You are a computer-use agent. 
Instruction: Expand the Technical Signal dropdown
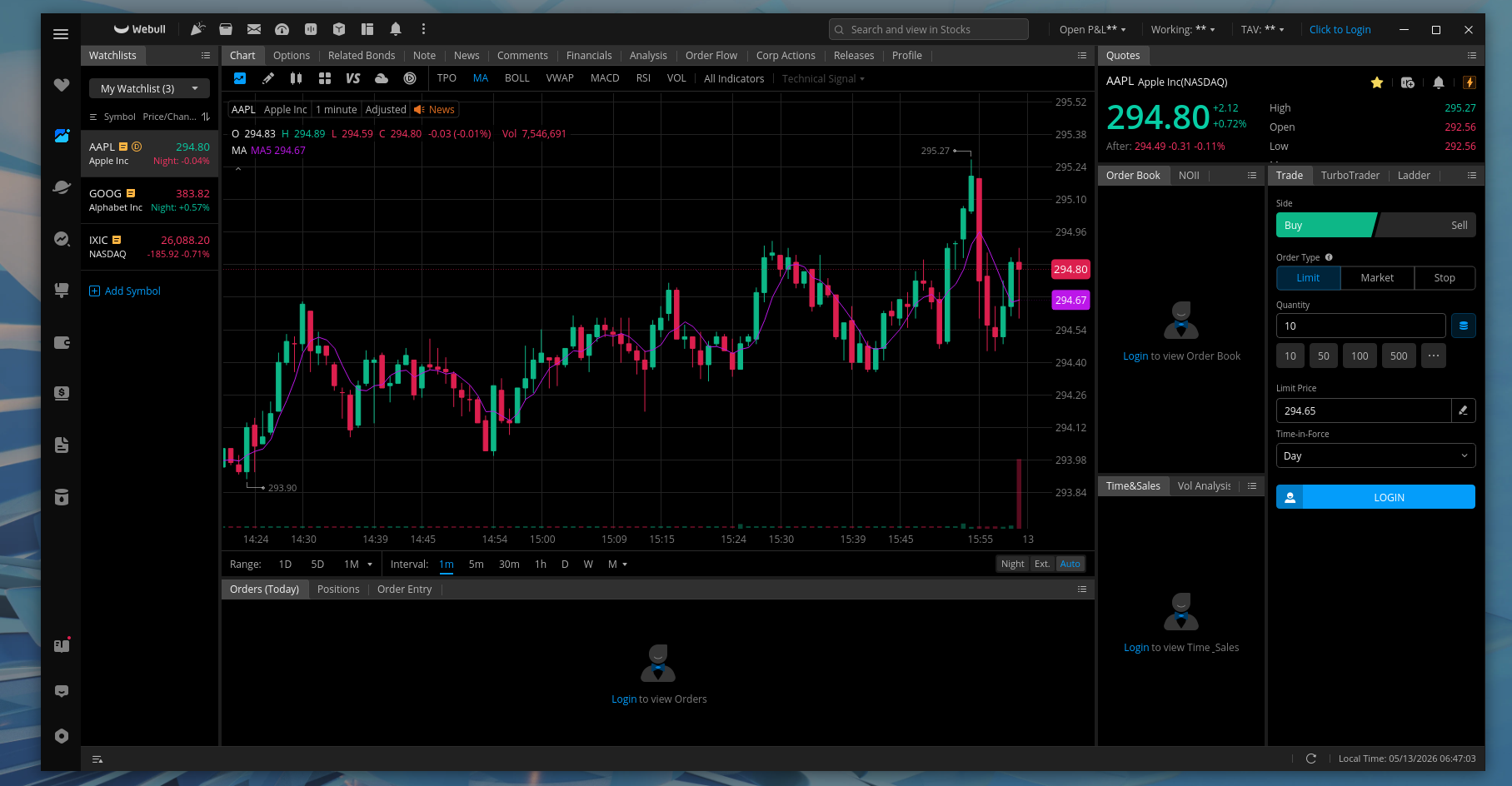pyautogui.click(x=823, y=78)
